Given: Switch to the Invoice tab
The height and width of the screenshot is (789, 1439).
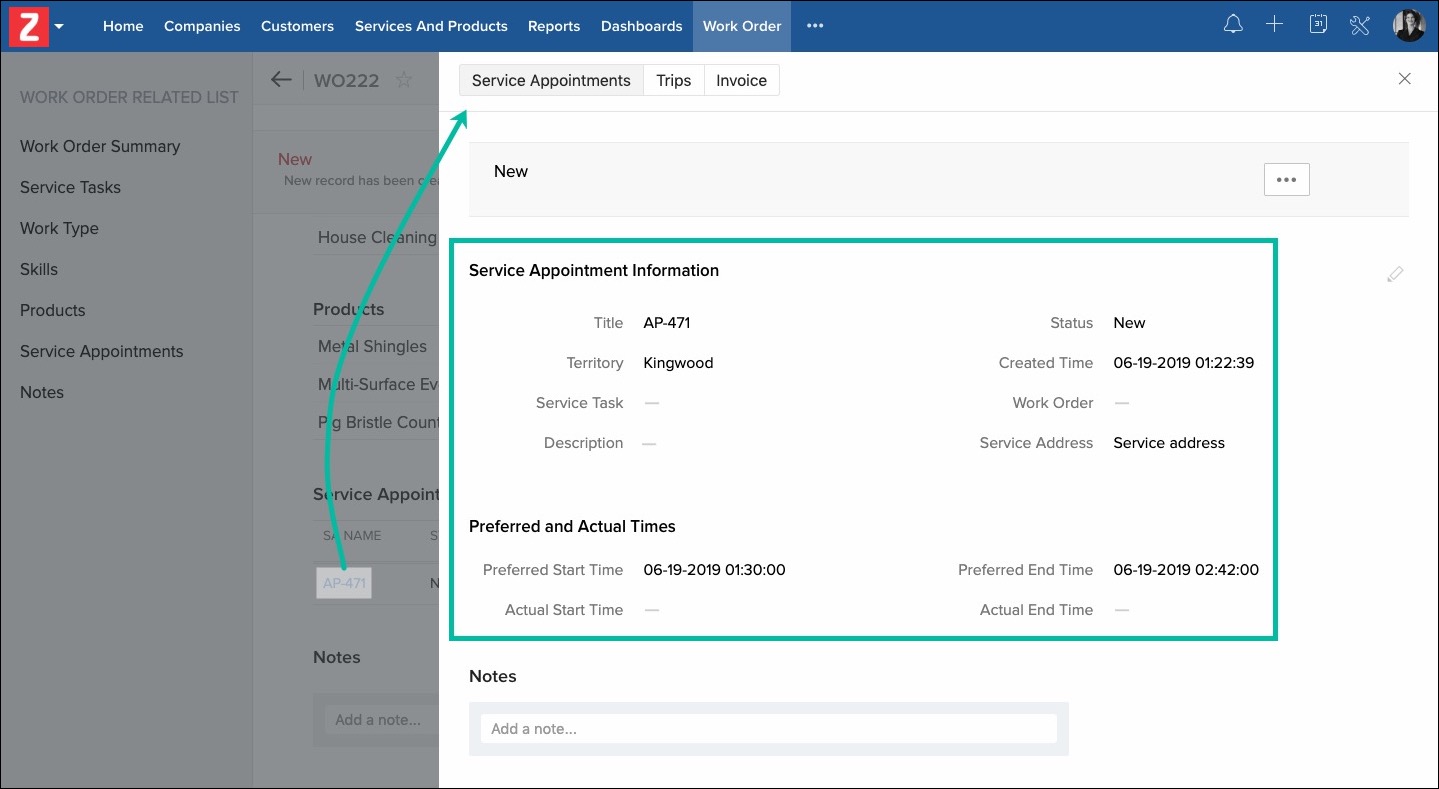Looking at the screenshot, I should (741, 81).
